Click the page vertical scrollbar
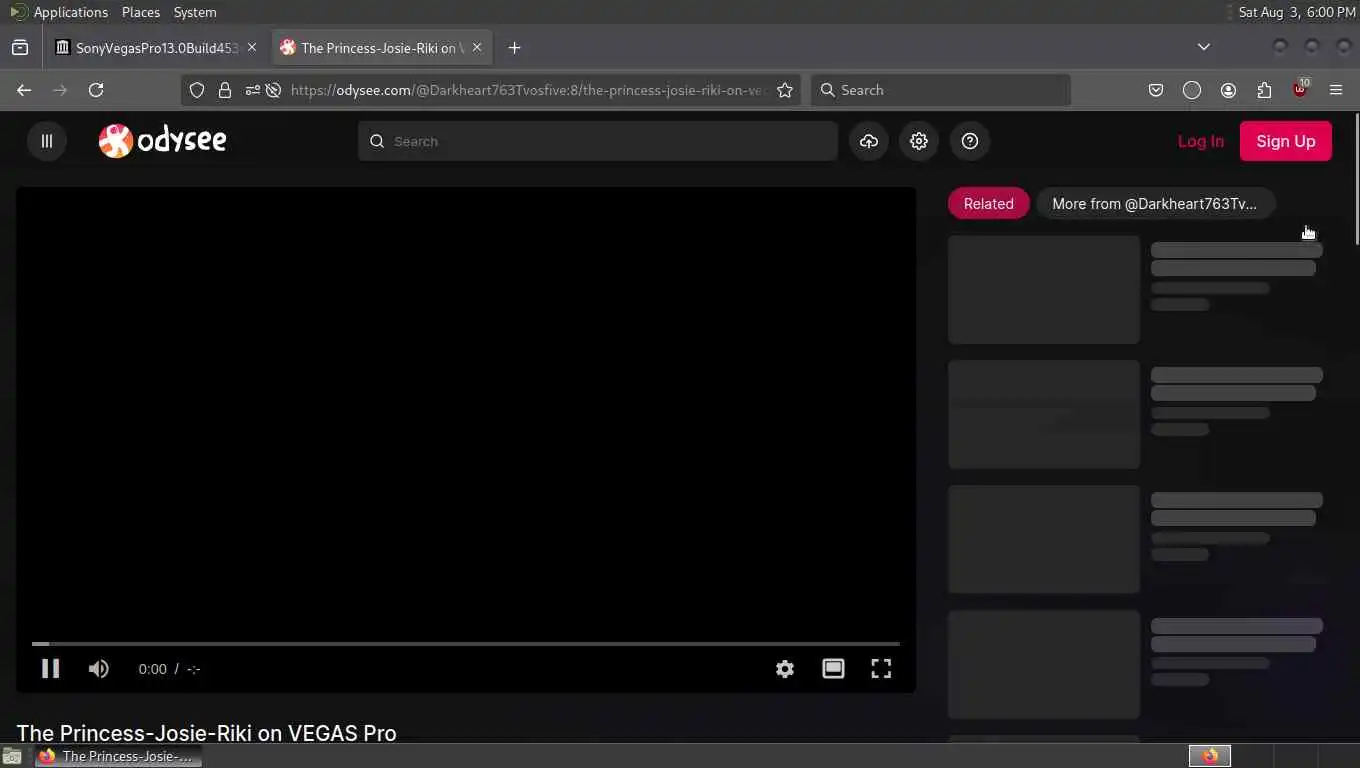 1355,180
